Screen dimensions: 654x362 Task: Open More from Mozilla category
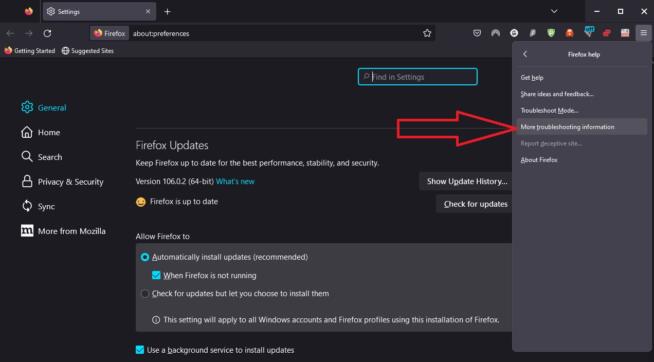pyautogui.click(x=63, y=231)
